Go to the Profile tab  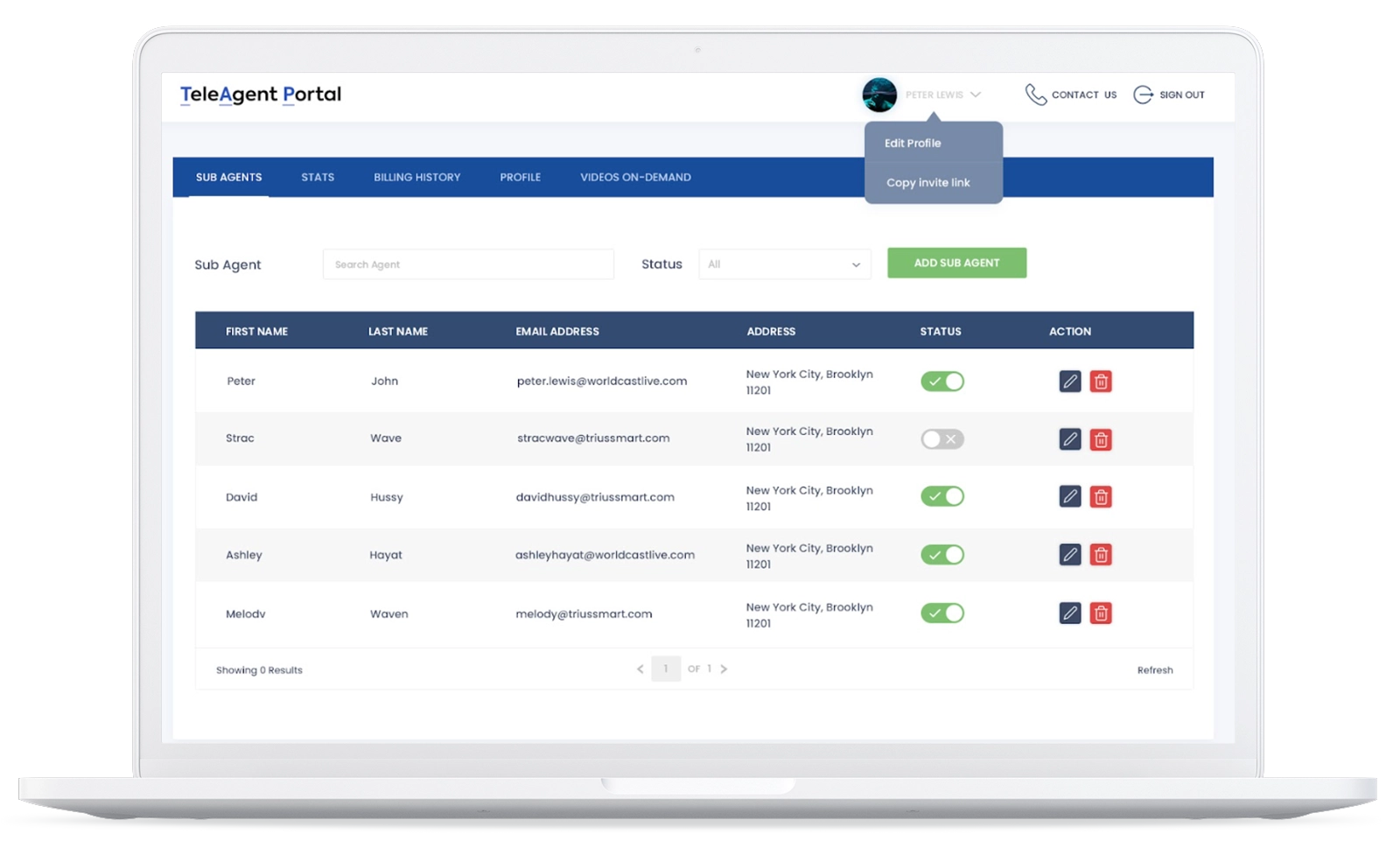point(521,177)
